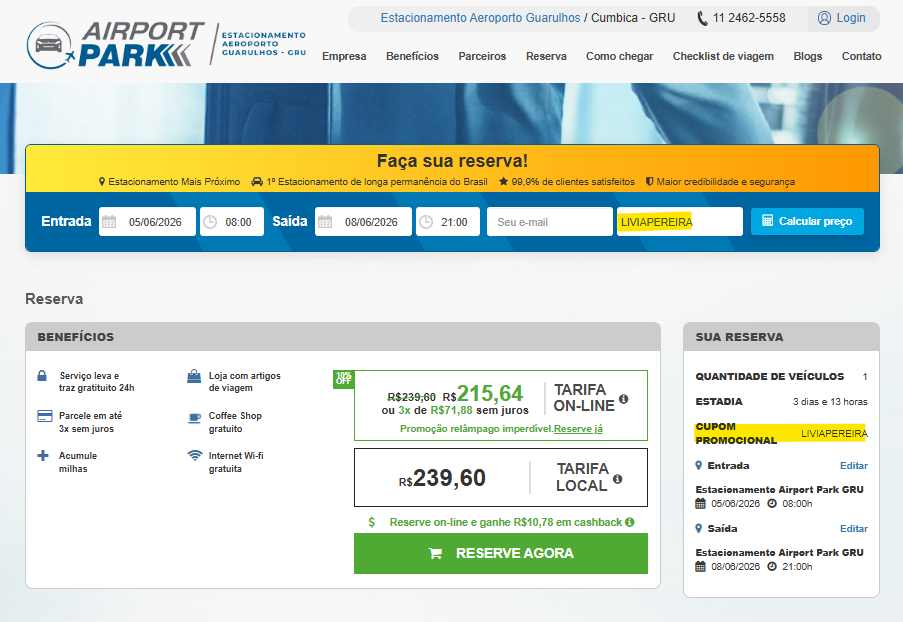
Task: Open the Benefícios menu item
Action: [x=412, y=56]
